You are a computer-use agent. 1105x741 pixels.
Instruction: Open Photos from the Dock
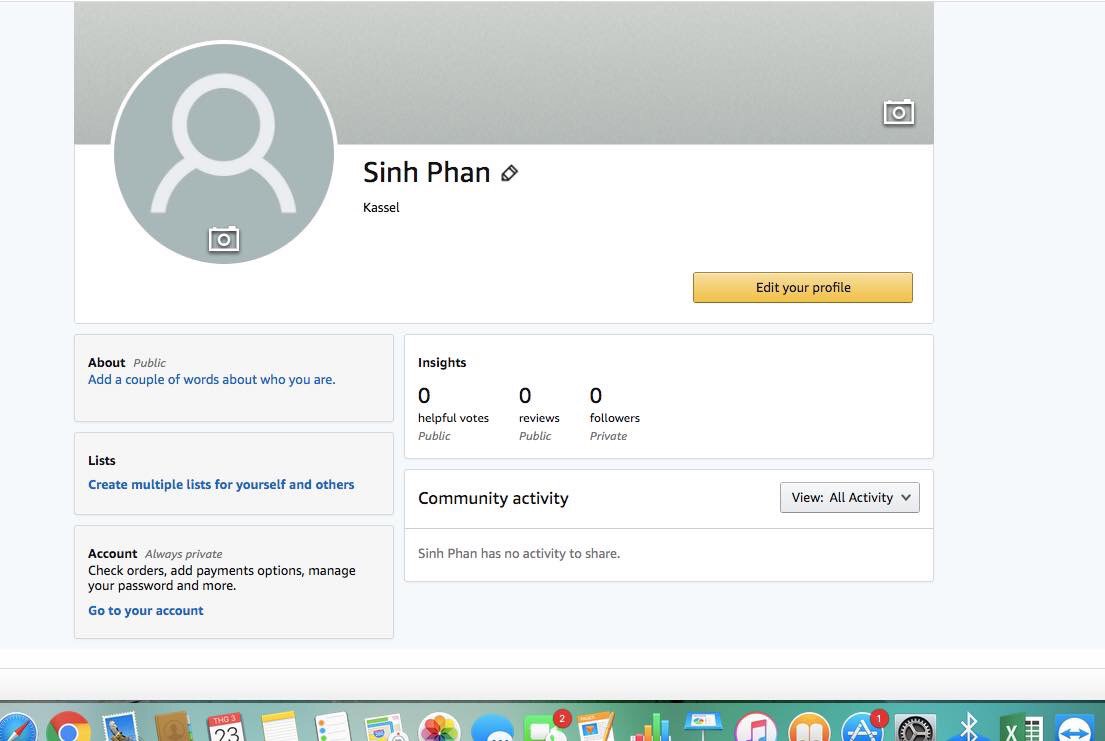pos(439,728)
